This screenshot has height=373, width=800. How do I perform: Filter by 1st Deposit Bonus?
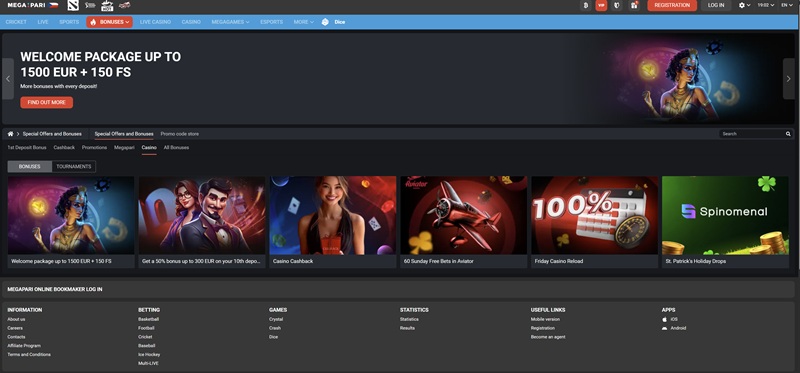click(27, 147)
